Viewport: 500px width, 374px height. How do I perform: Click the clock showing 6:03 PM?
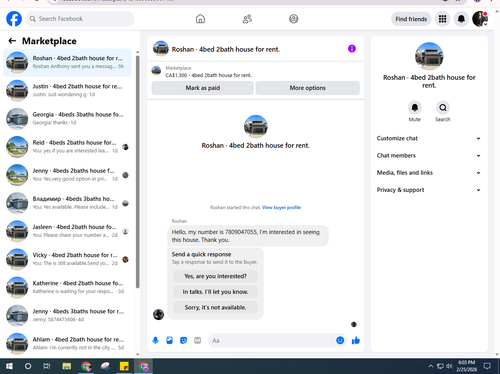pyautogui.click(x=467, y=366)
